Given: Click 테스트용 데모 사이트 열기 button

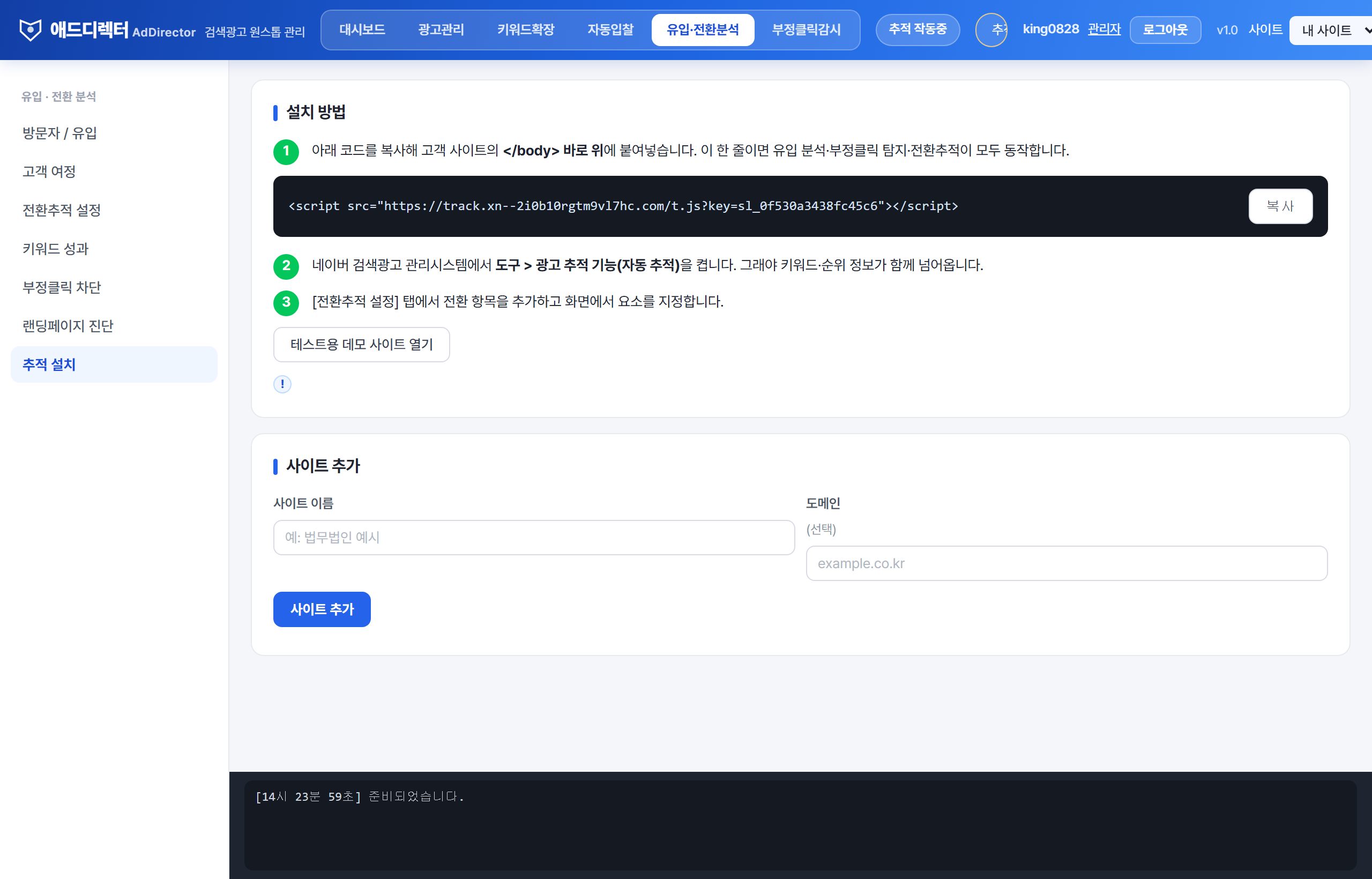Looking at the screenshot, I should [x=361, y=345].
